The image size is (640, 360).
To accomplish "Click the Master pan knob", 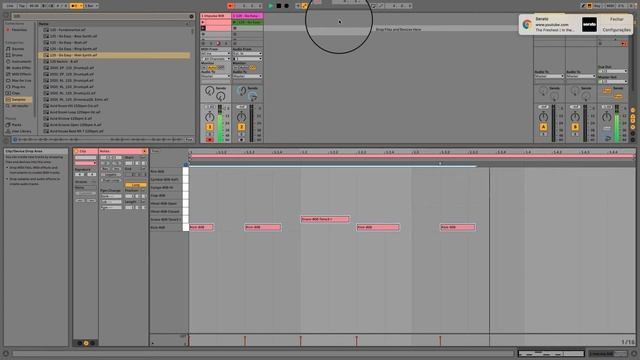I will click(x=607, y=117).
